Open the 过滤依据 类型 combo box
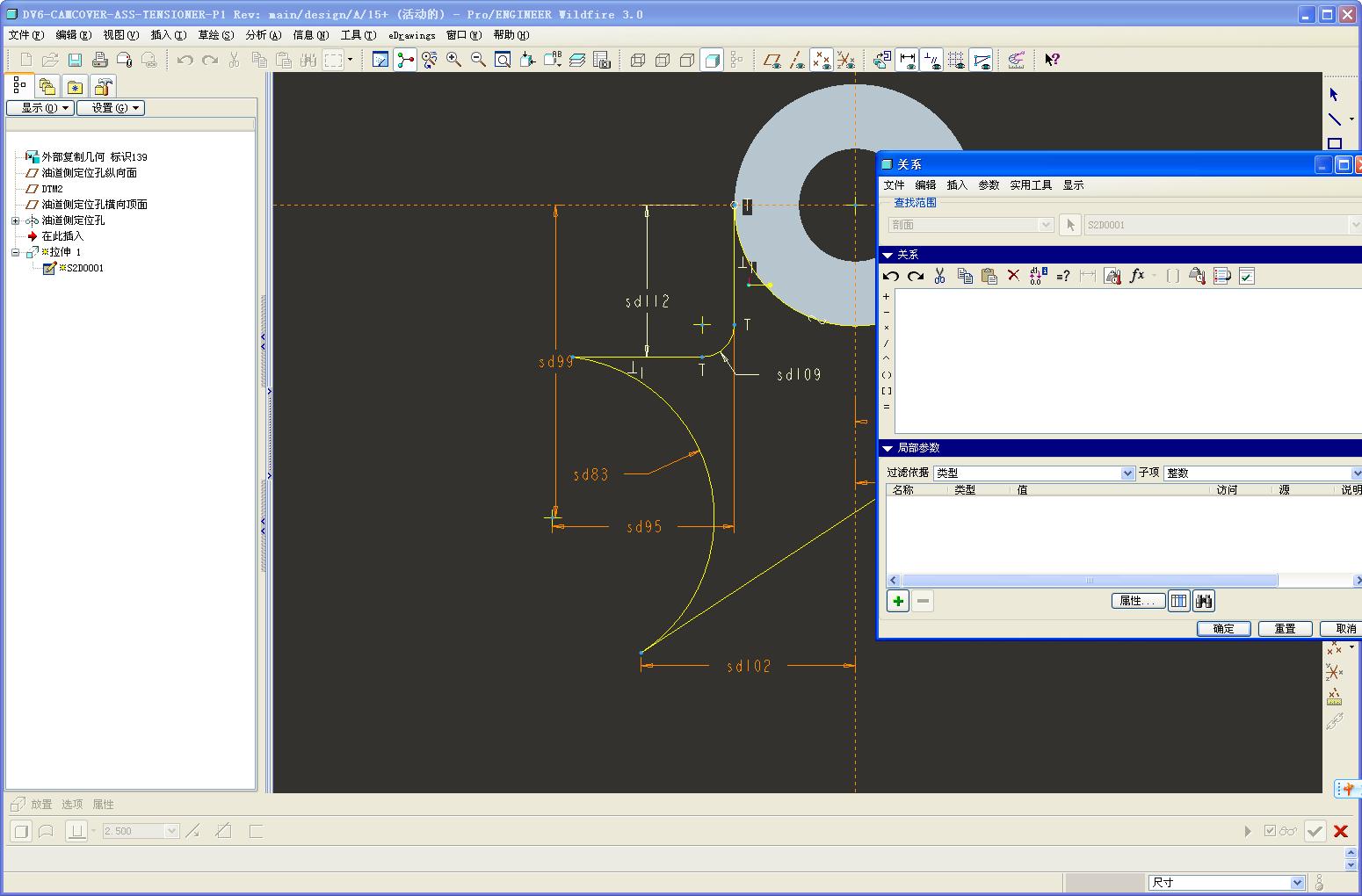The height and width of the screenshot is (896, 1362). [x=1034, y=473]
